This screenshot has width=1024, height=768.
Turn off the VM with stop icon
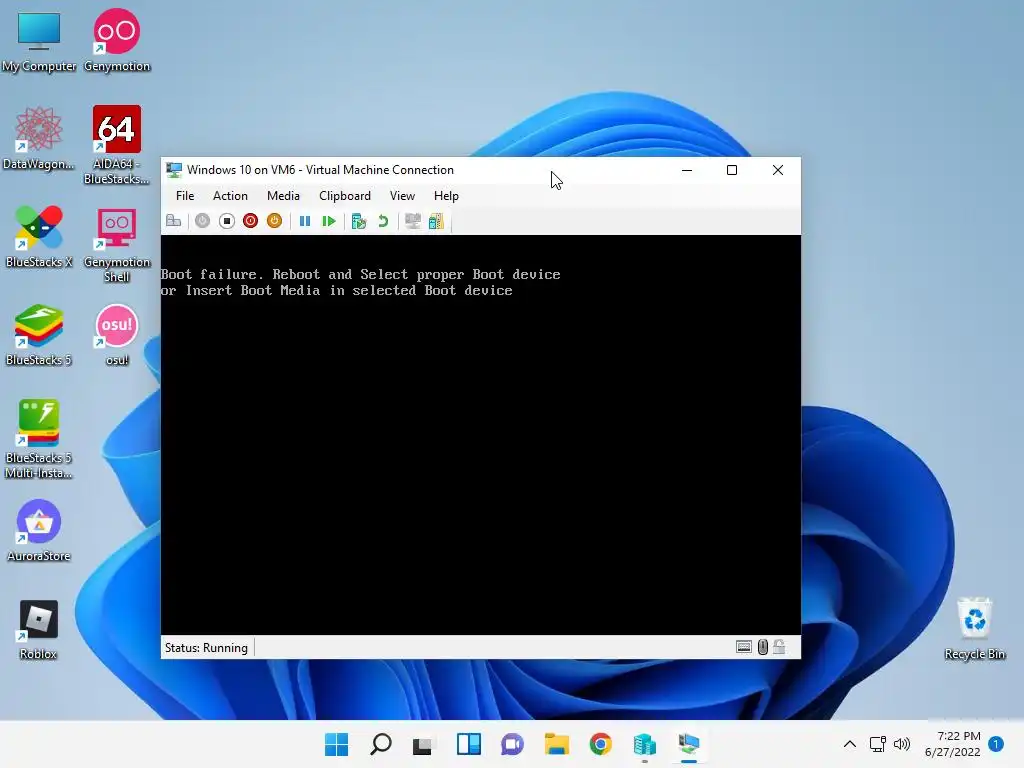(x=227, y=221)
